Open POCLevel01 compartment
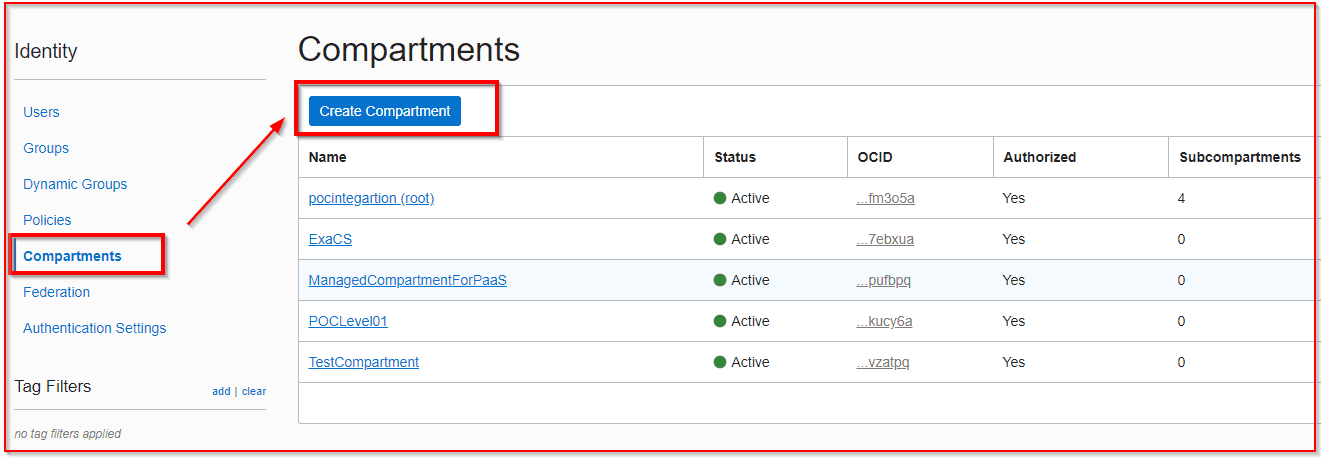Viewport: 1321px width, 458px height. point(348,321)
